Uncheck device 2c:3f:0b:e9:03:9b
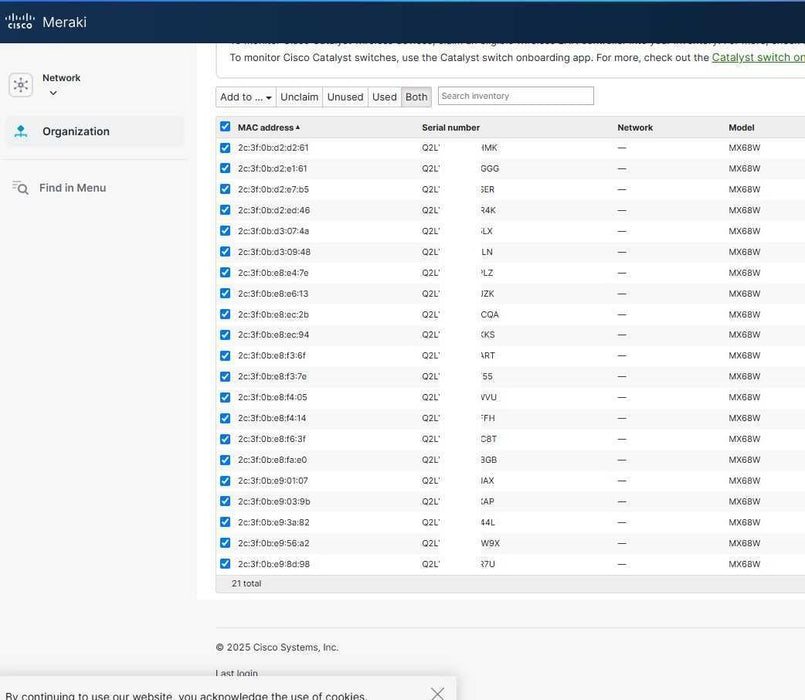Image resolution: width=805 pixels, height=700 pixels. 225,501
